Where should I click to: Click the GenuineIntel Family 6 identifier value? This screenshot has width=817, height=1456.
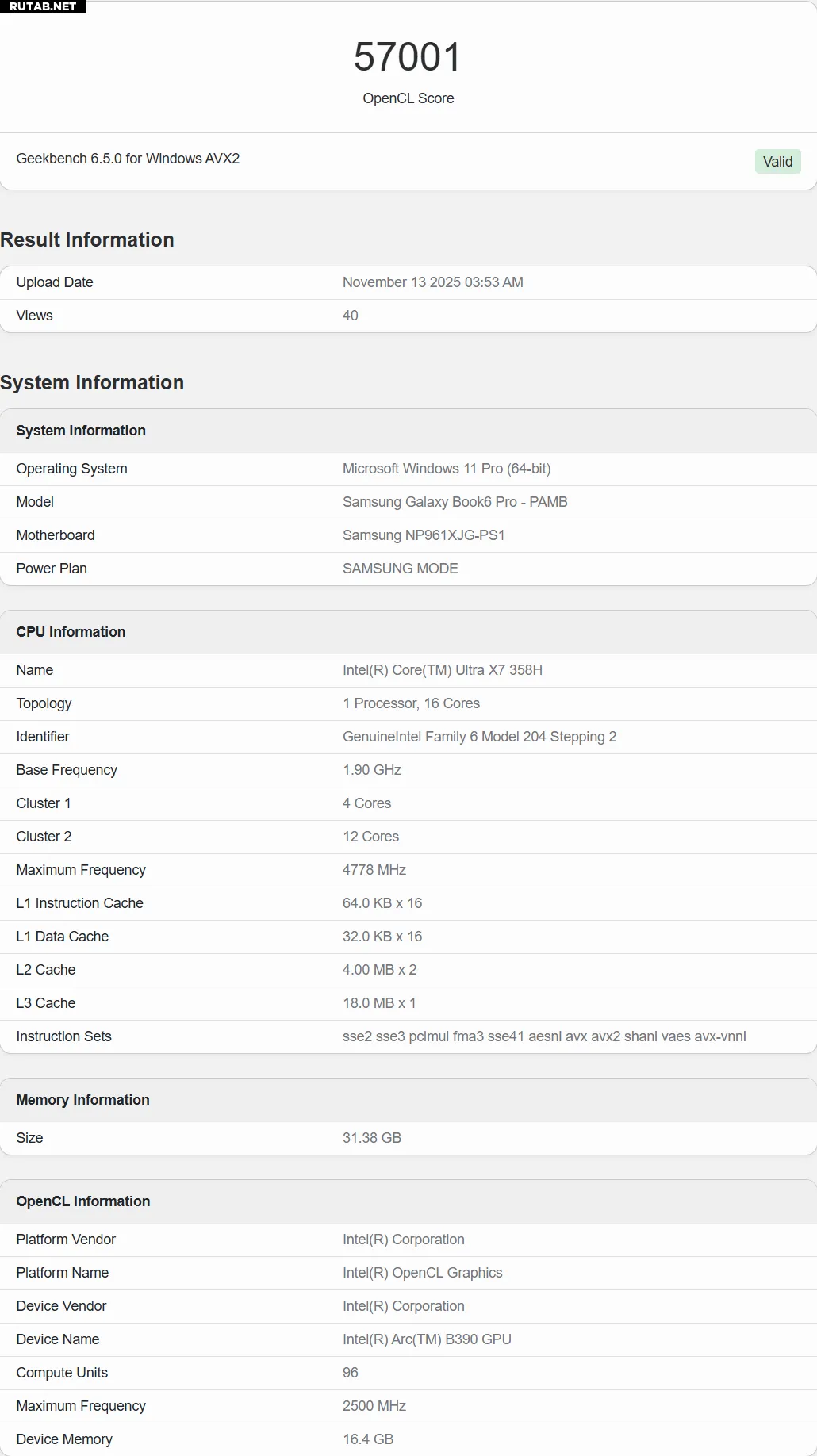click(479, 737)
